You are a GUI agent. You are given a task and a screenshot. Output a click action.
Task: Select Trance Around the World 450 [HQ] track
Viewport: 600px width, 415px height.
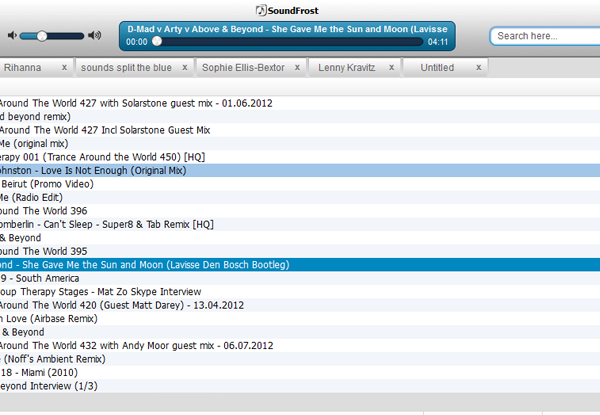pyautogui.click(x=300, y=157)
